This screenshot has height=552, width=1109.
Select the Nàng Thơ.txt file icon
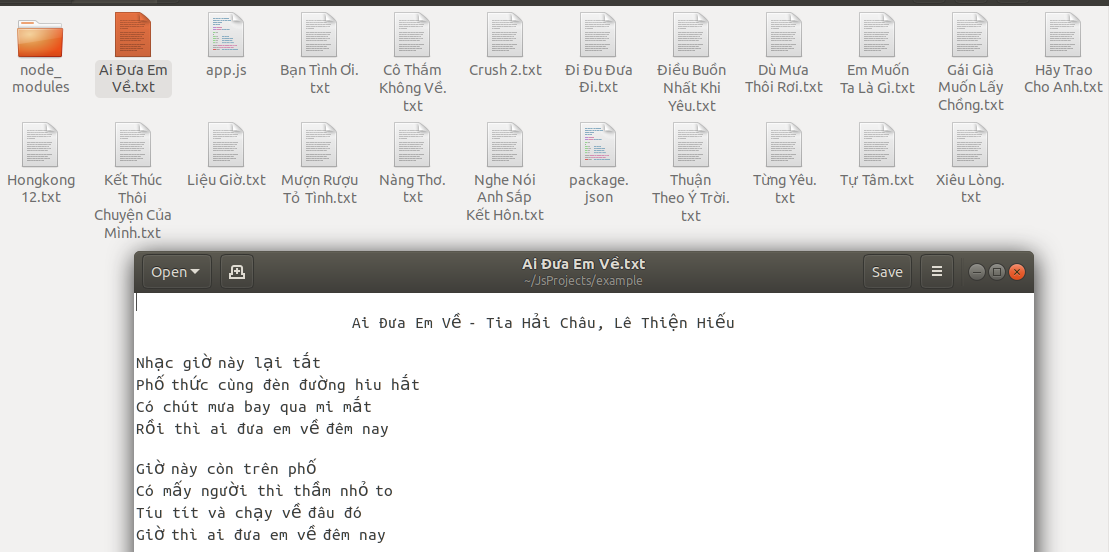coord(412,145)
